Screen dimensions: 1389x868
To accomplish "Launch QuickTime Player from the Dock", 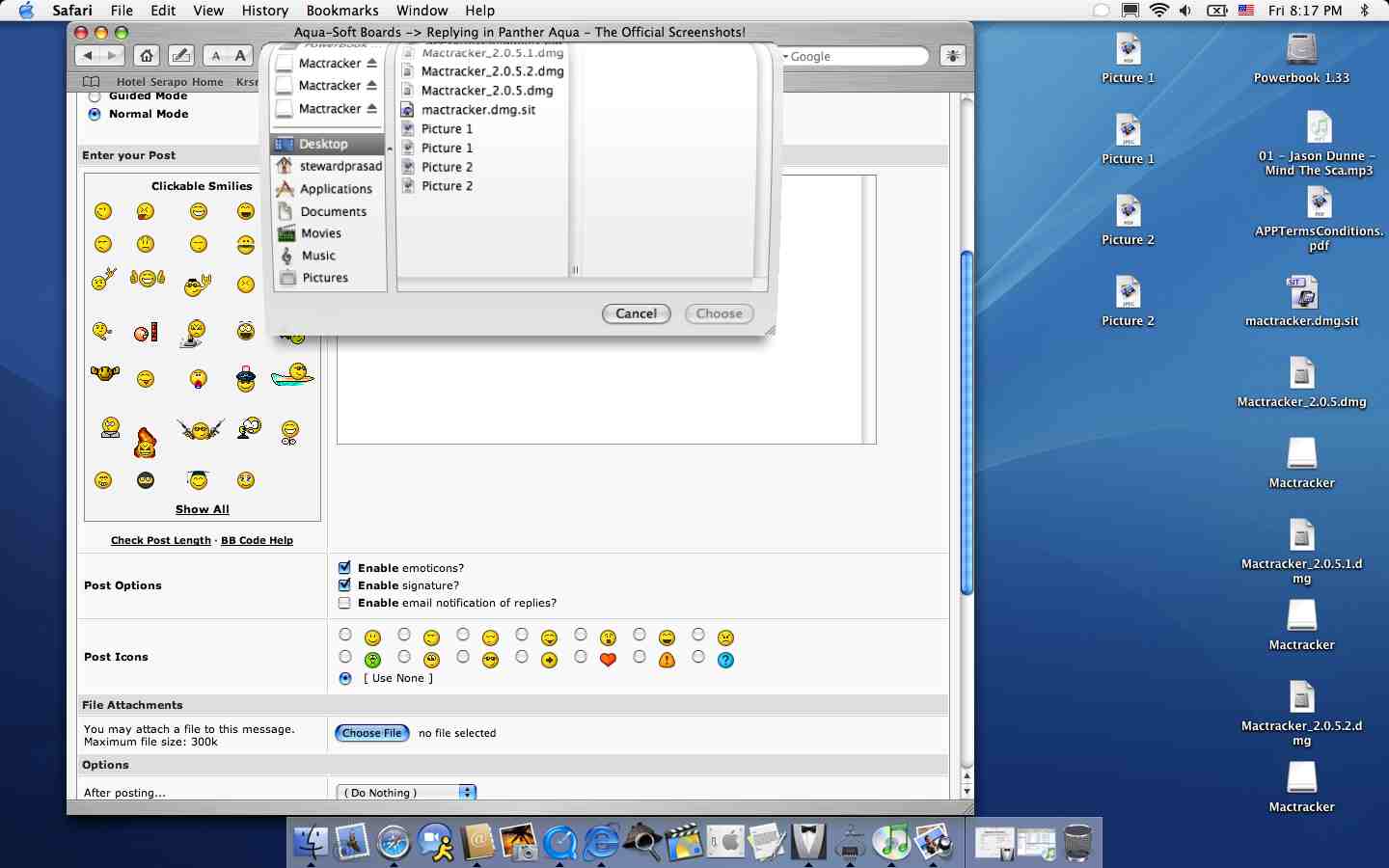I will click(x=560, y=843).
